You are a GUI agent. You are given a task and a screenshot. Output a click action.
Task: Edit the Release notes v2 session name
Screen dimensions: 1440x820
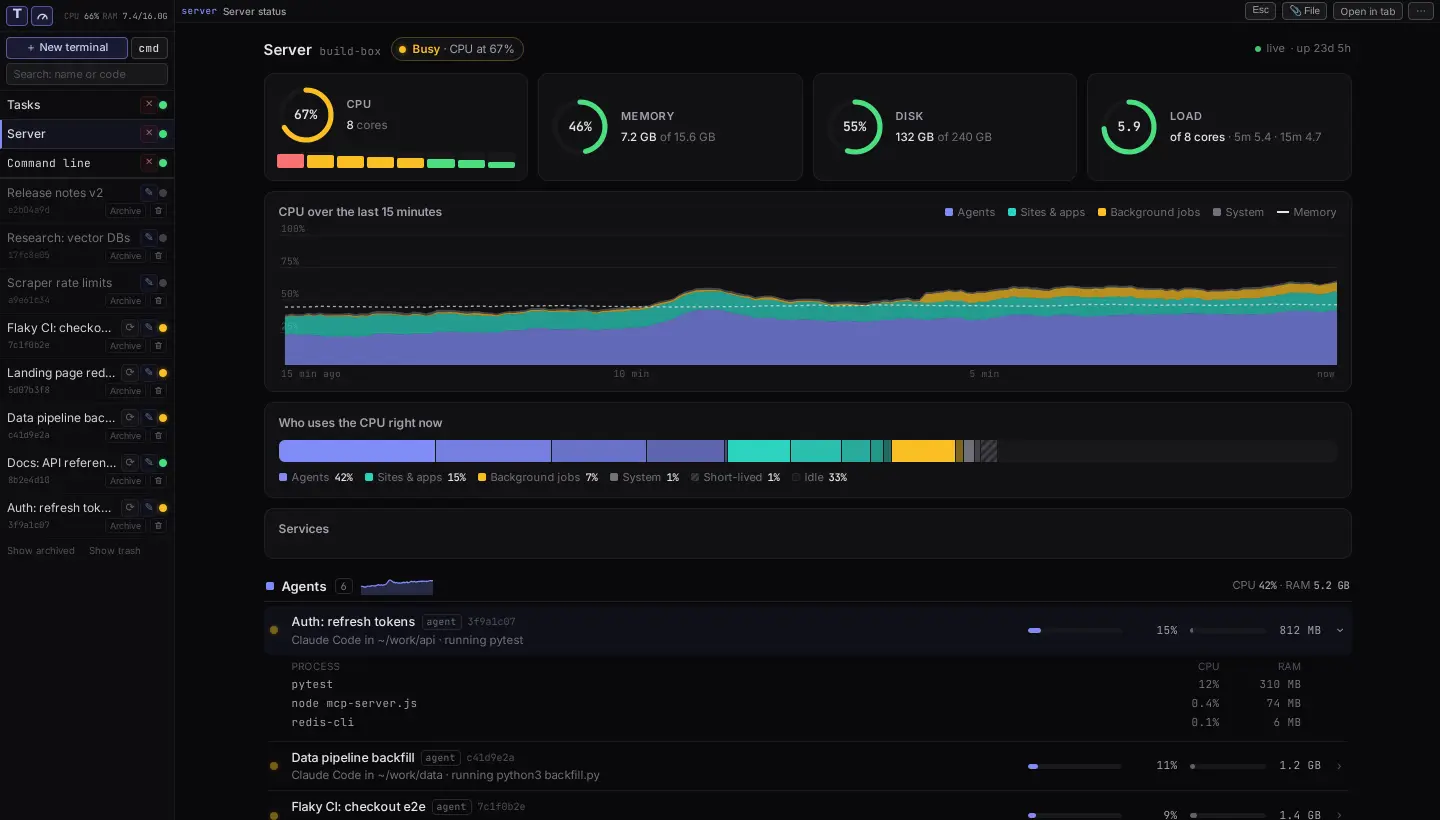(149, 193)
